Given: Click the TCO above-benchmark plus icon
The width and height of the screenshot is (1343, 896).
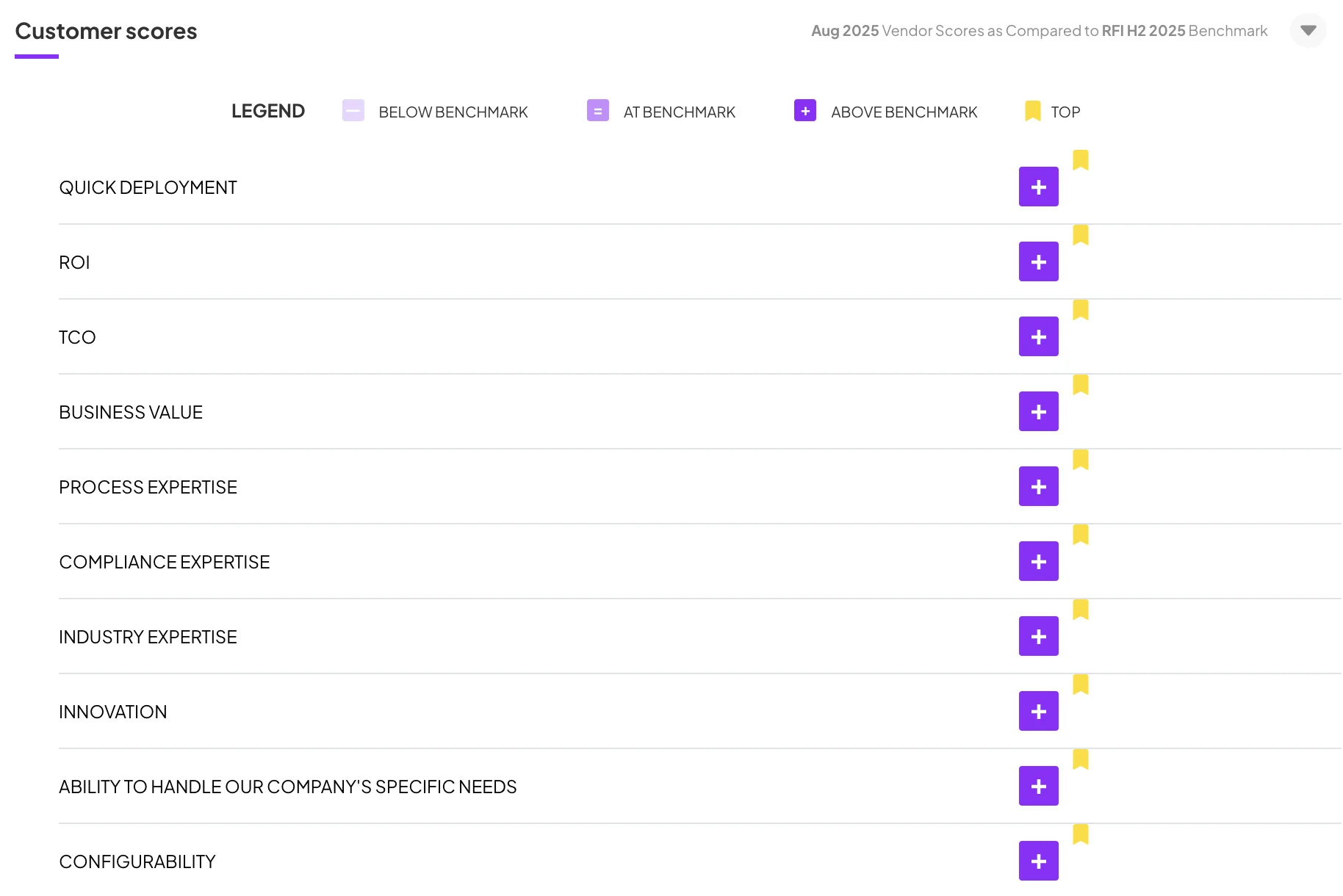Looking at the screenshot, I should [x=1038, y=336].
